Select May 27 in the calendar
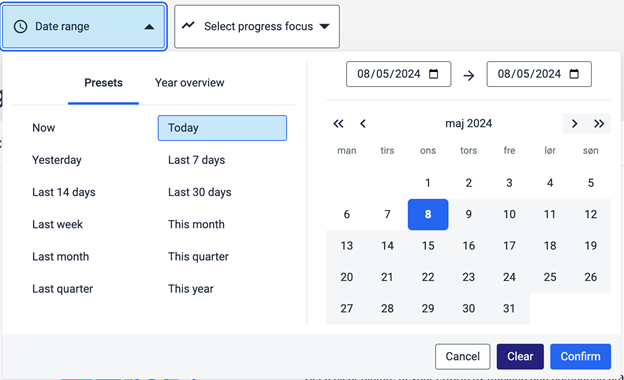 [347, 309]
